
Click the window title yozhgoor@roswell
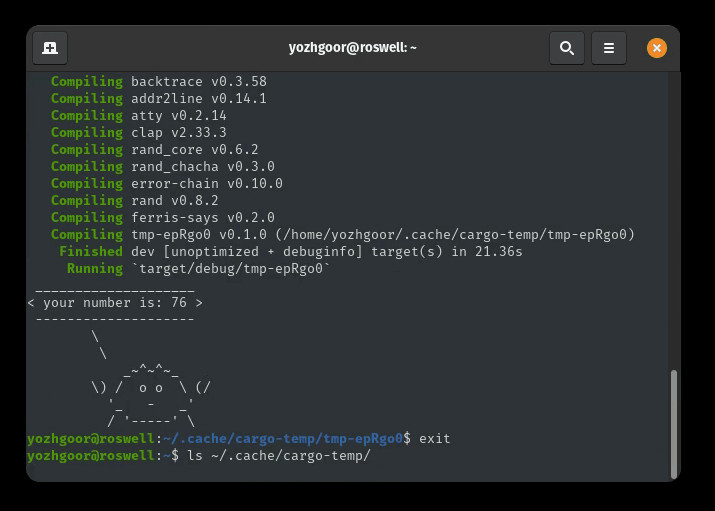click(352, 48)
